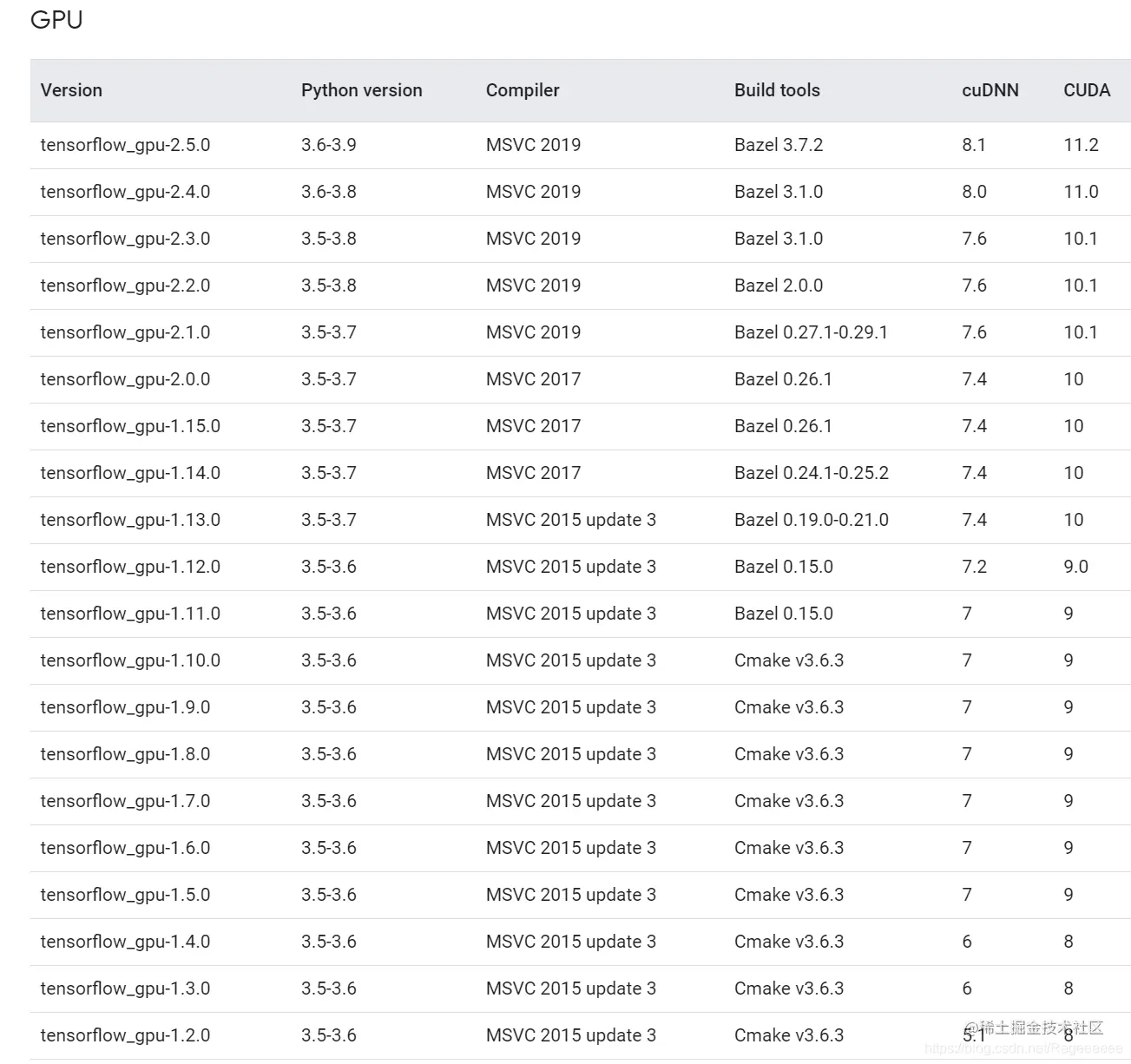Click Bazel 0.26.1 in the tensorflow_gpu-2.0.0 row
Viewport: 1131px width, 1064px height.
pos(783,379)
